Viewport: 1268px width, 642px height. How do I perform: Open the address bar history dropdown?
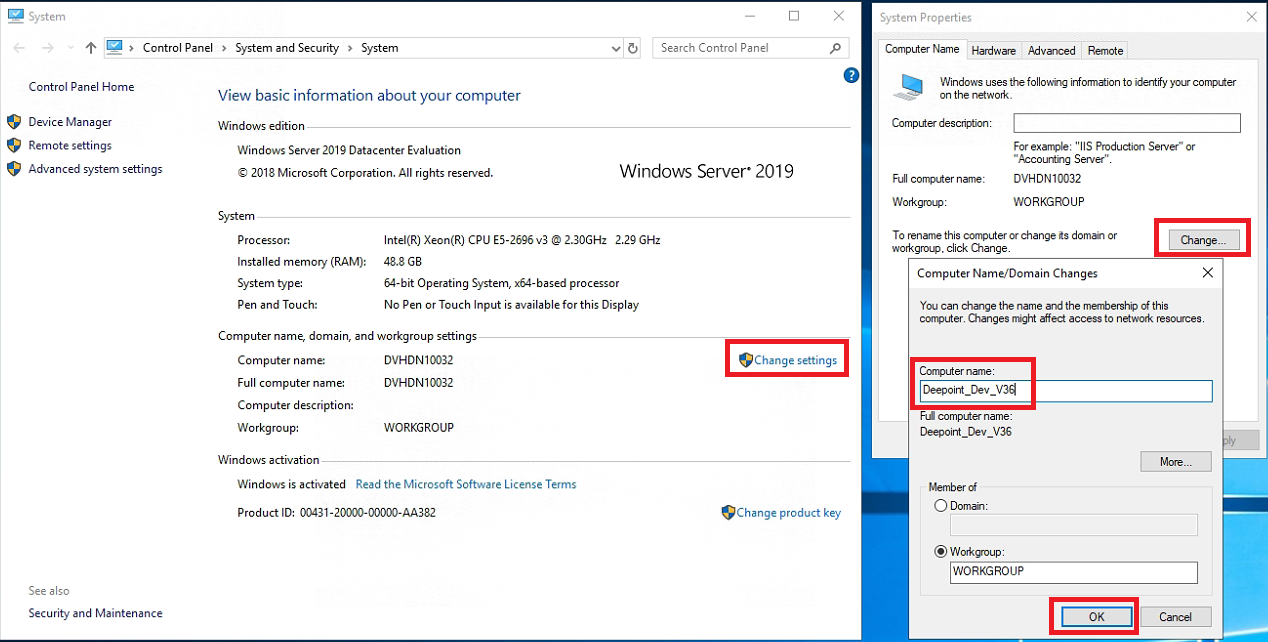615,48
